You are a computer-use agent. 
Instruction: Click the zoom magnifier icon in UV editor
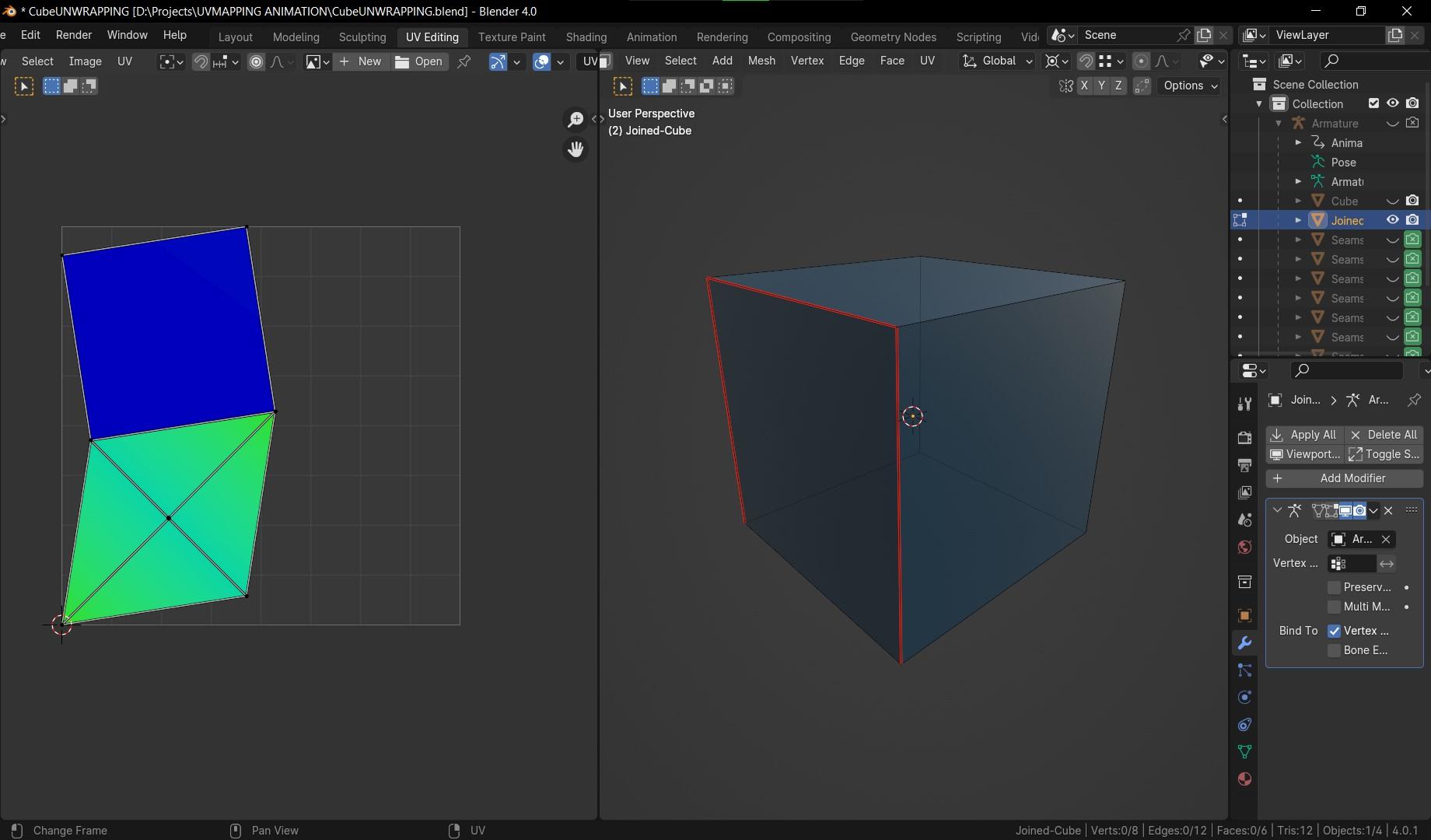click(576, 120)
